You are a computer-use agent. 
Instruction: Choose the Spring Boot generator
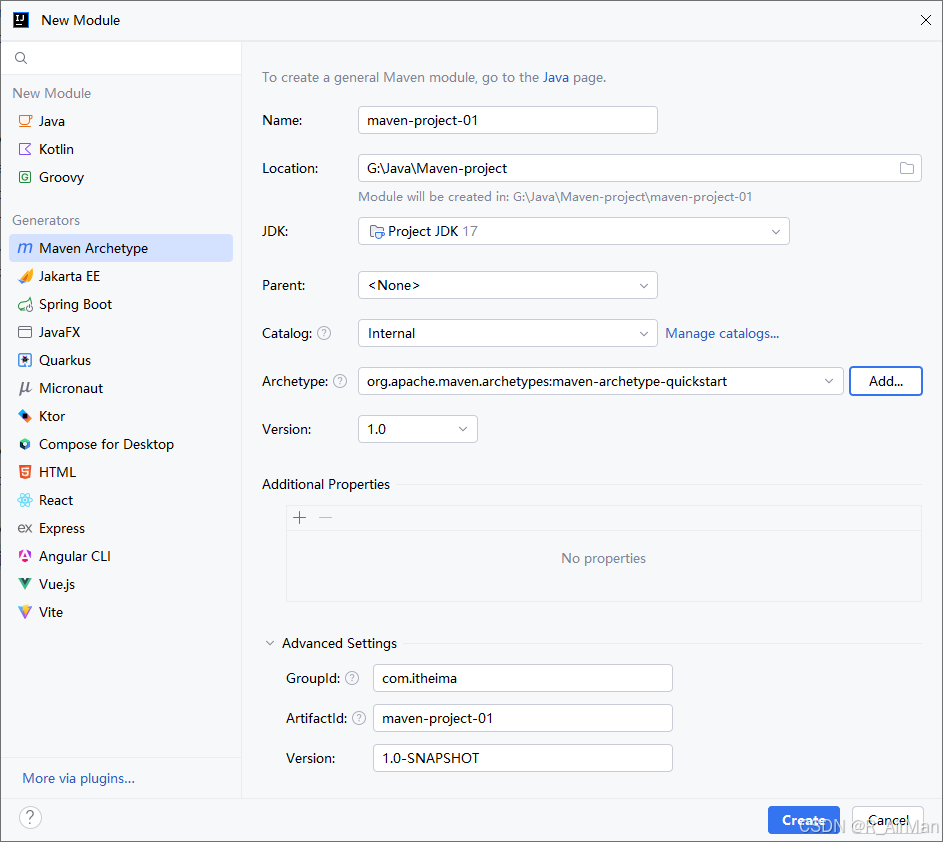tap(120, 304)
